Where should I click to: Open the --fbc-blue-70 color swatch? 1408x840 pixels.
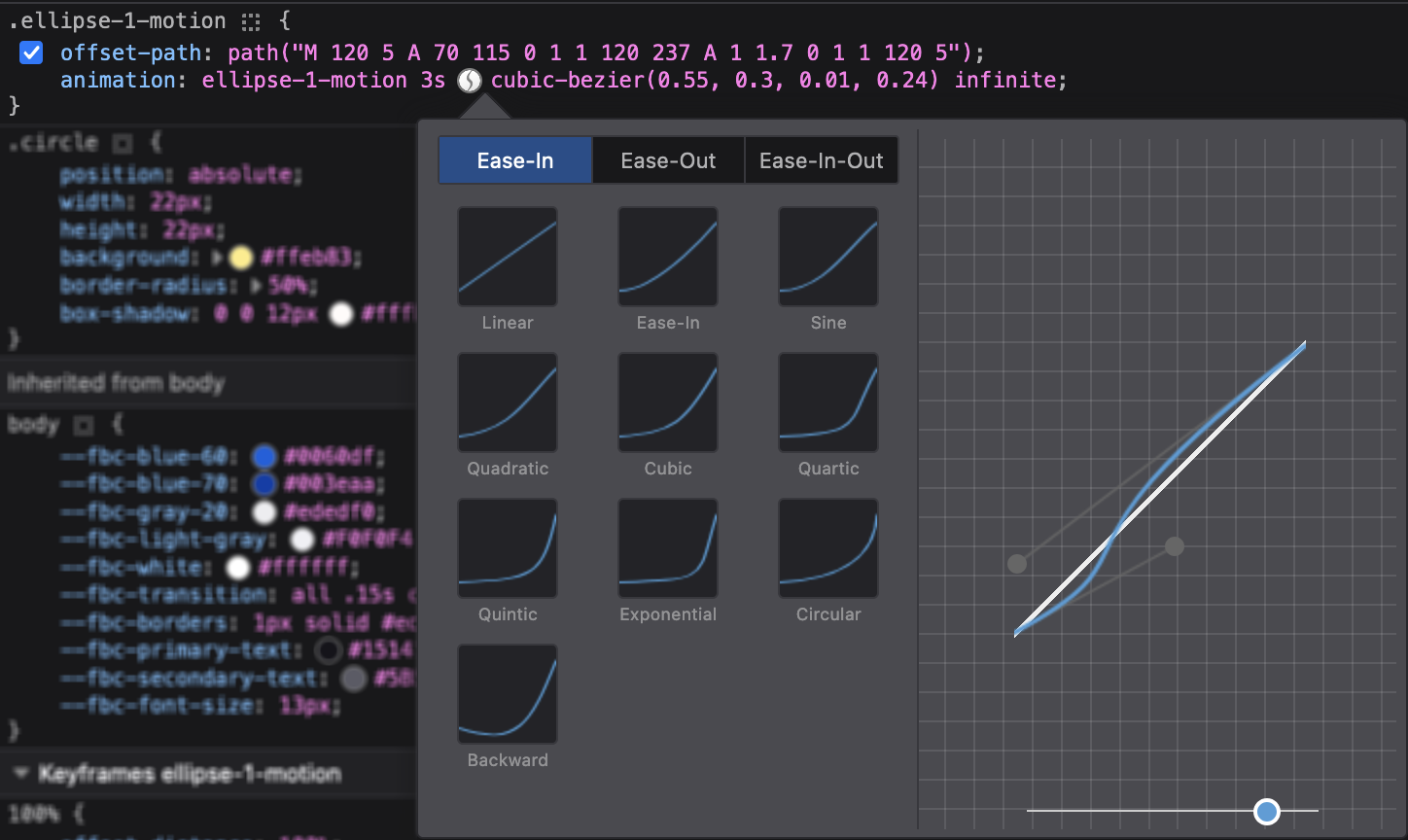pyautogui.click(x=264, y=484)
